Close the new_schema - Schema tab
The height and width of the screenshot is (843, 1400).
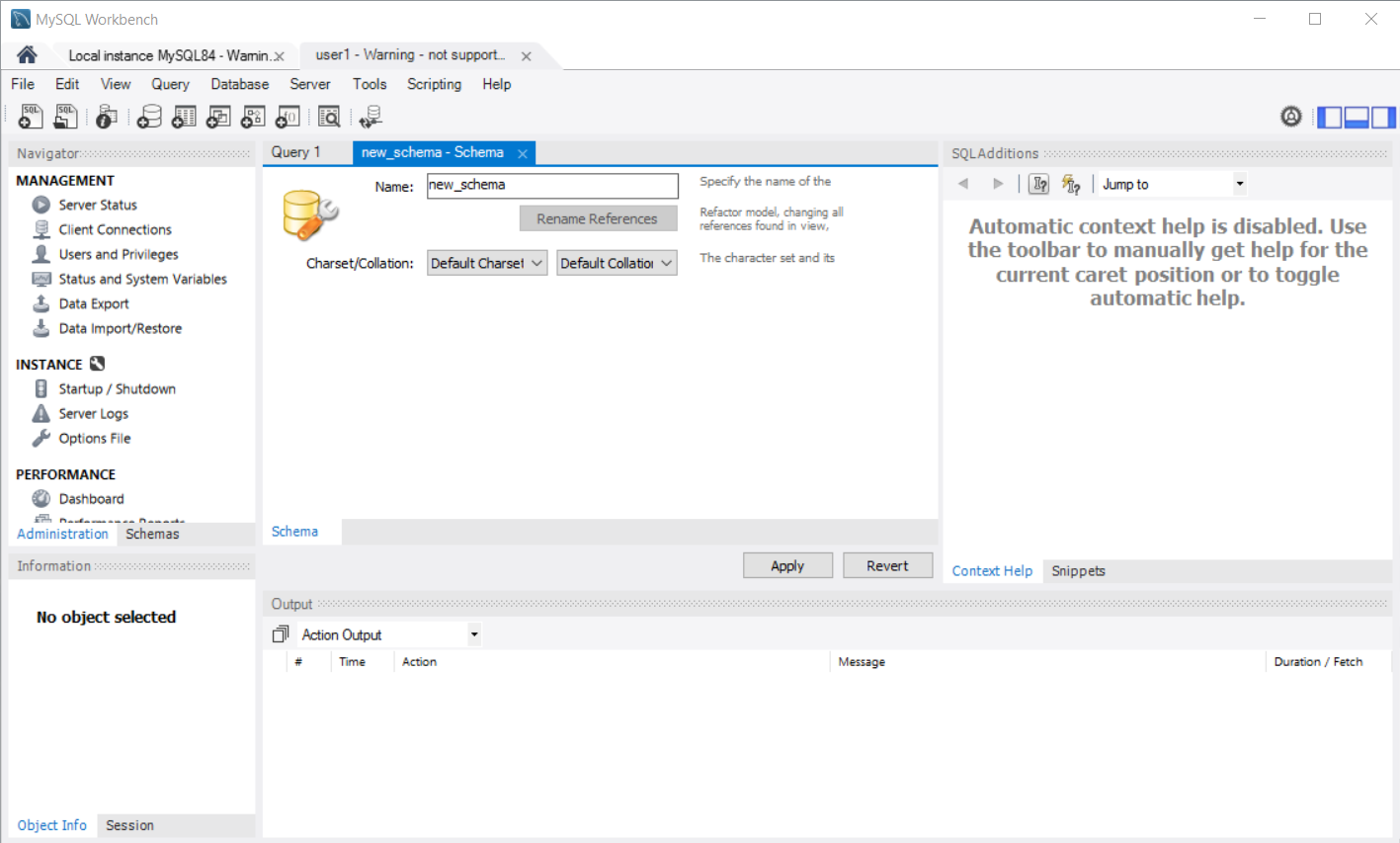pyautogui.click(x=523, y=153)
